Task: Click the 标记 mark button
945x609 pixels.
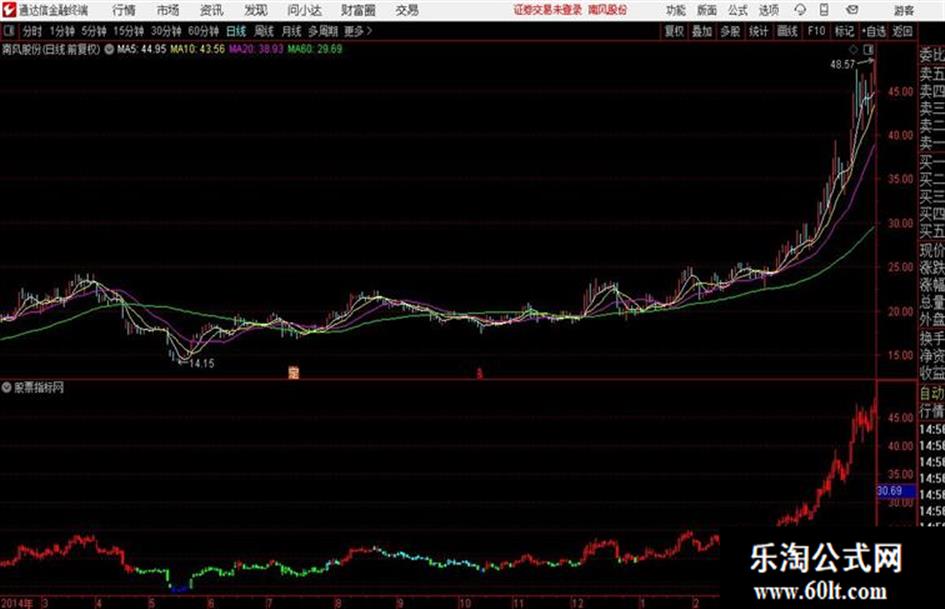Action: (x=844, y=31)
